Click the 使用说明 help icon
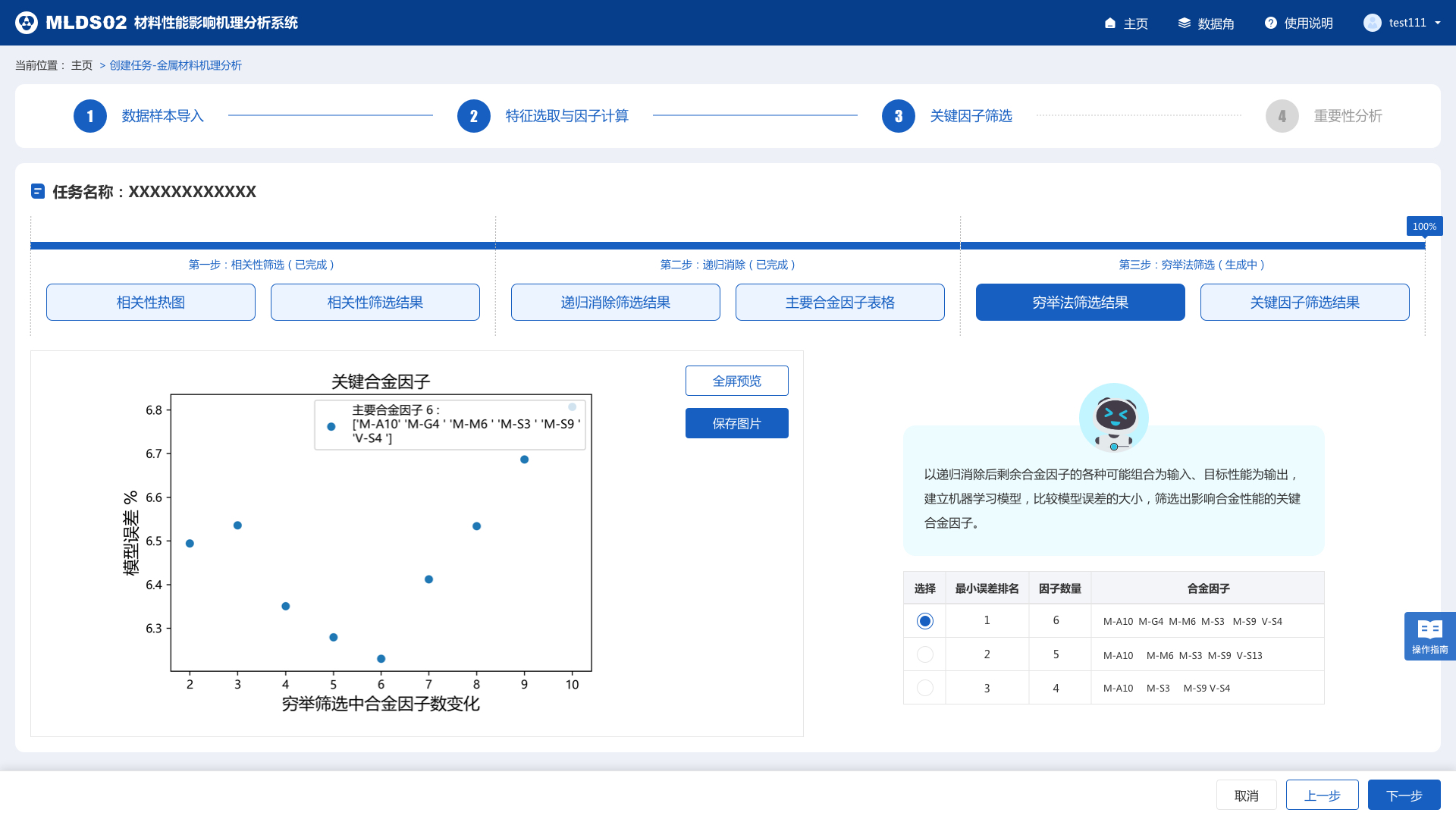The height and width of the screenshot is (819, 1456). click(x=1271, y=24)
